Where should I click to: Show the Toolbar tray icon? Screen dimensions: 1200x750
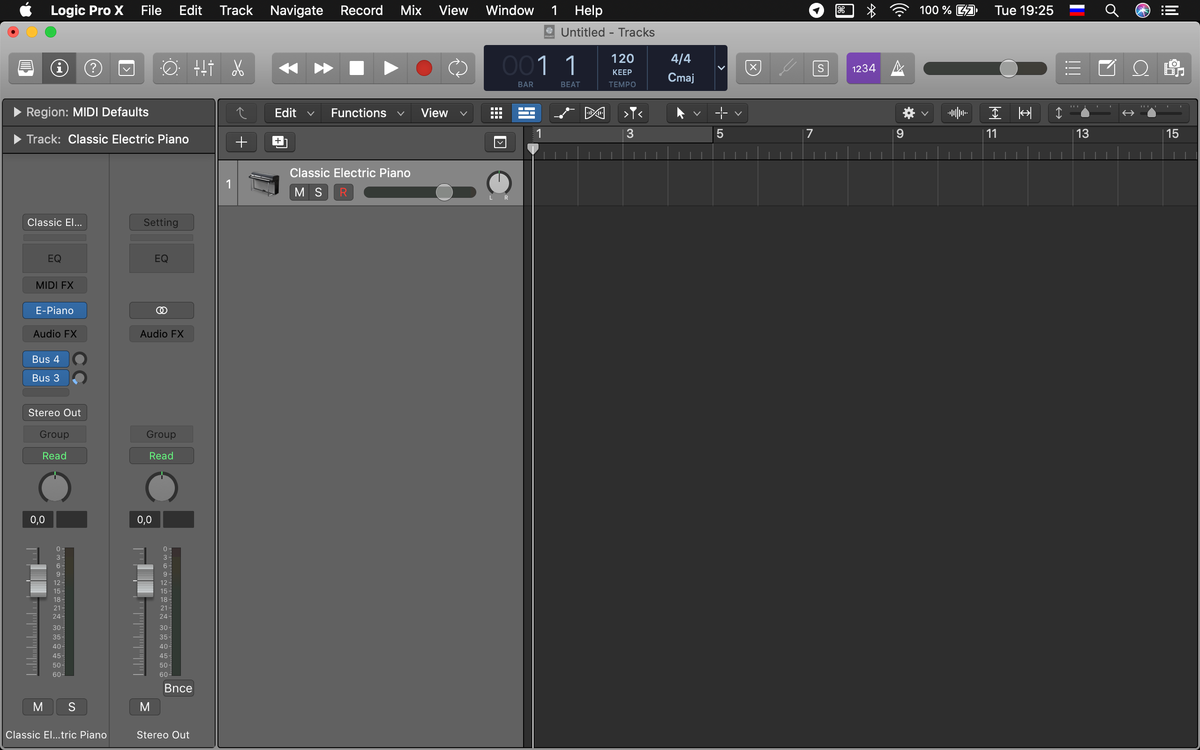(127, 68)
